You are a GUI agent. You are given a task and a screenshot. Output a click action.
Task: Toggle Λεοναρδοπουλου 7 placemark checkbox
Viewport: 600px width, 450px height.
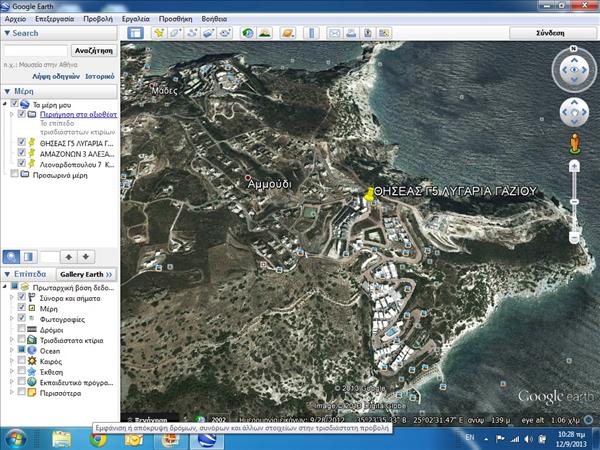[x=22, y=163]
